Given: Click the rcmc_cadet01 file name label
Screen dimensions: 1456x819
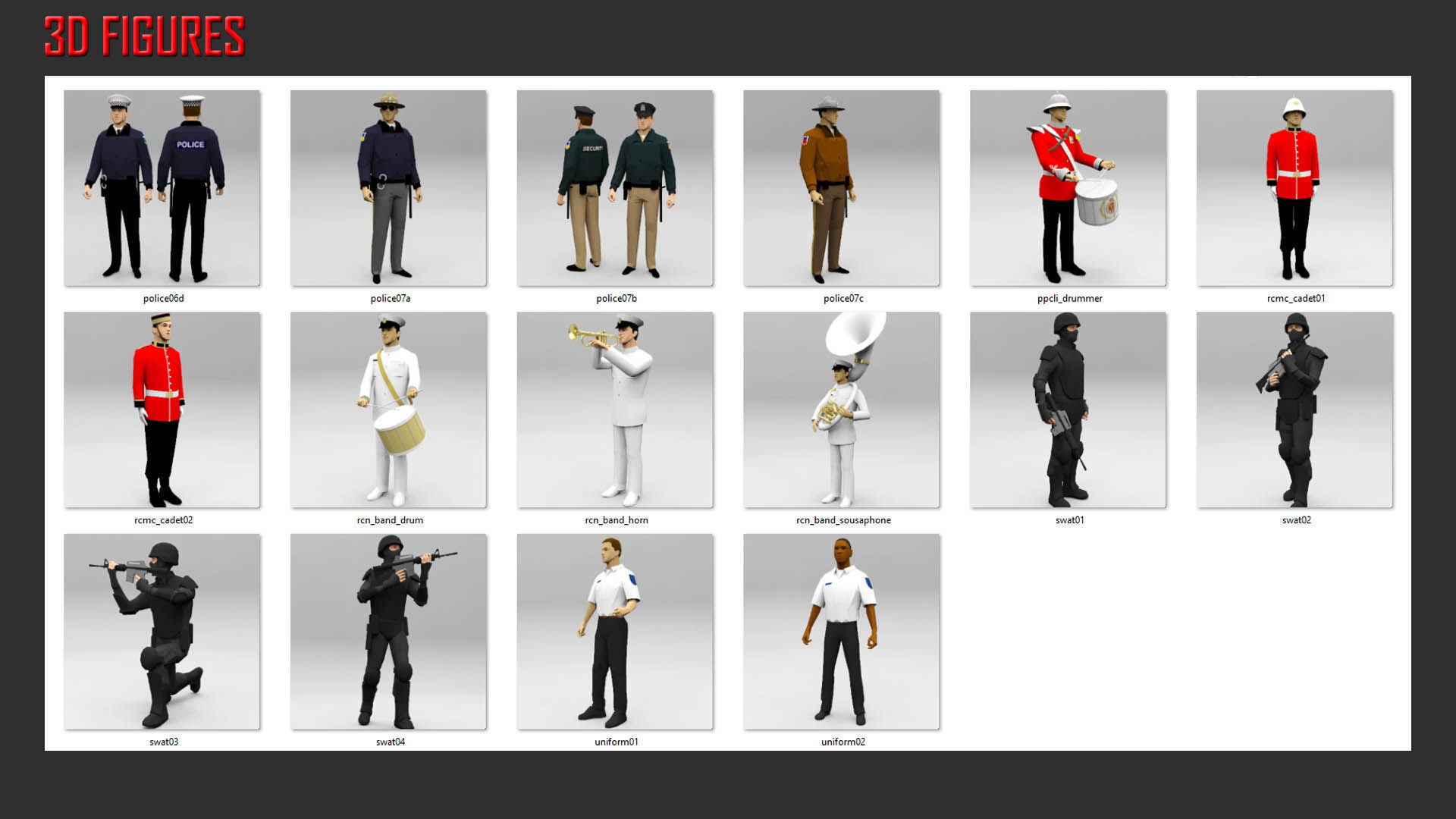Looking at the screenshot, I should (x=1296, y=299).
